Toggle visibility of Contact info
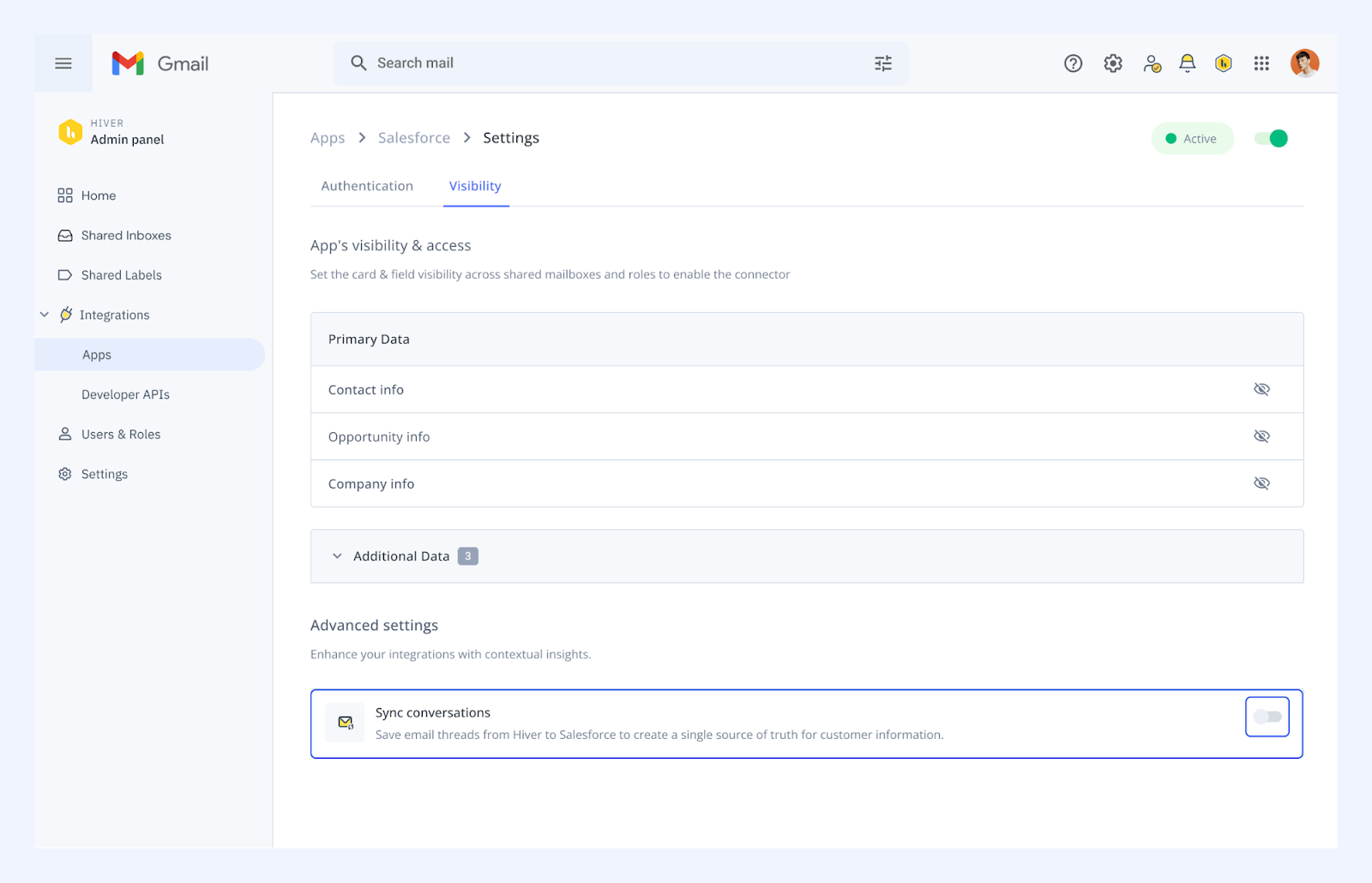Screen dimensions: 1372x883 tap(1261, 389)
